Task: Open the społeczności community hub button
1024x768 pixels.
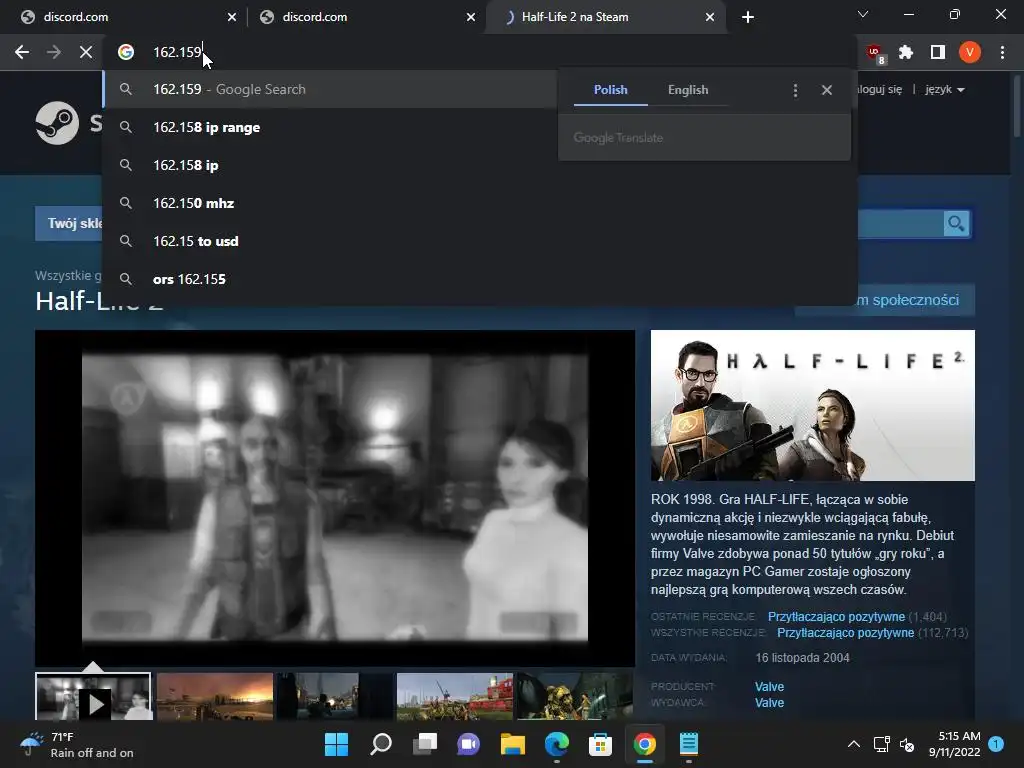Action: coord(908,300)
